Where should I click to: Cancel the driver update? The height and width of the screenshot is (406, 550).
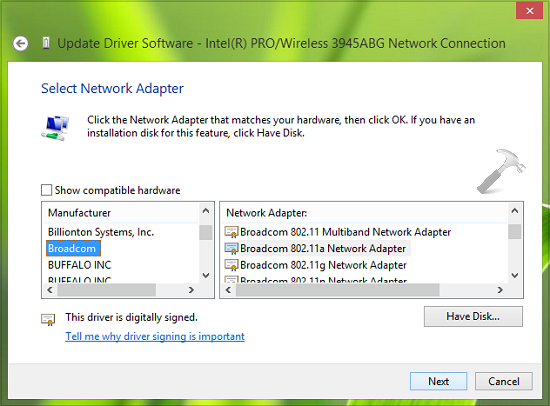coord(504,381)
